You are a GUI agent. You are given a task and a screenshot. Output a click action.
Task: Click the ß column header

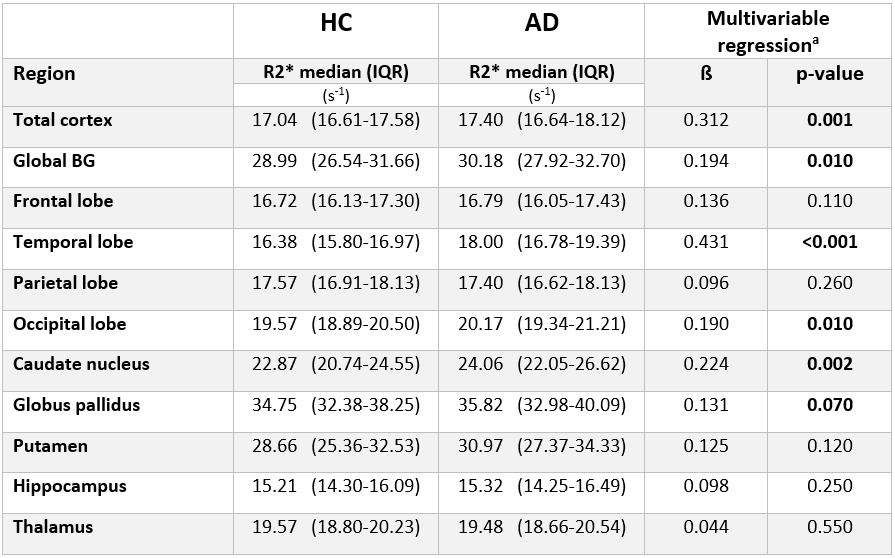click(706, 74)
